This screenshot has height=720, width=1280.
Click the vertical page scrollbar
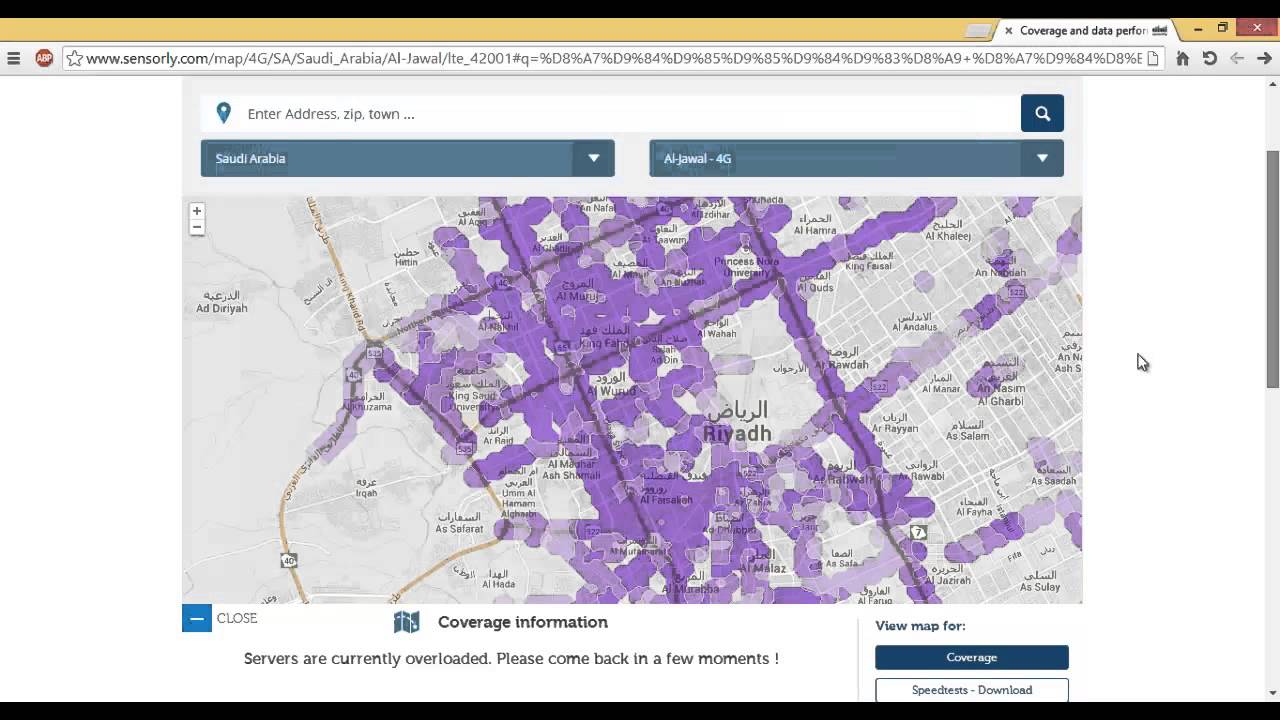click(x=1272, y=270)
